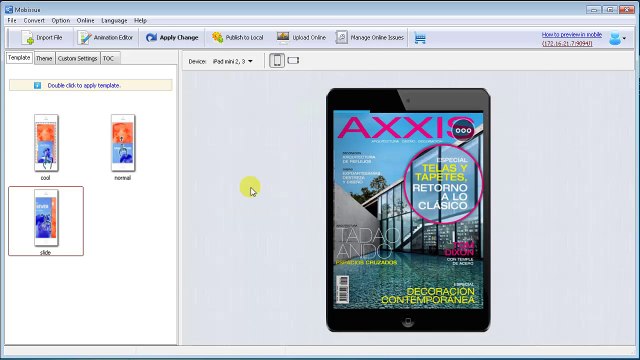Screen dimensions: 640x360
Task: Select the cool template thumbnail
Action: point(46,143)
